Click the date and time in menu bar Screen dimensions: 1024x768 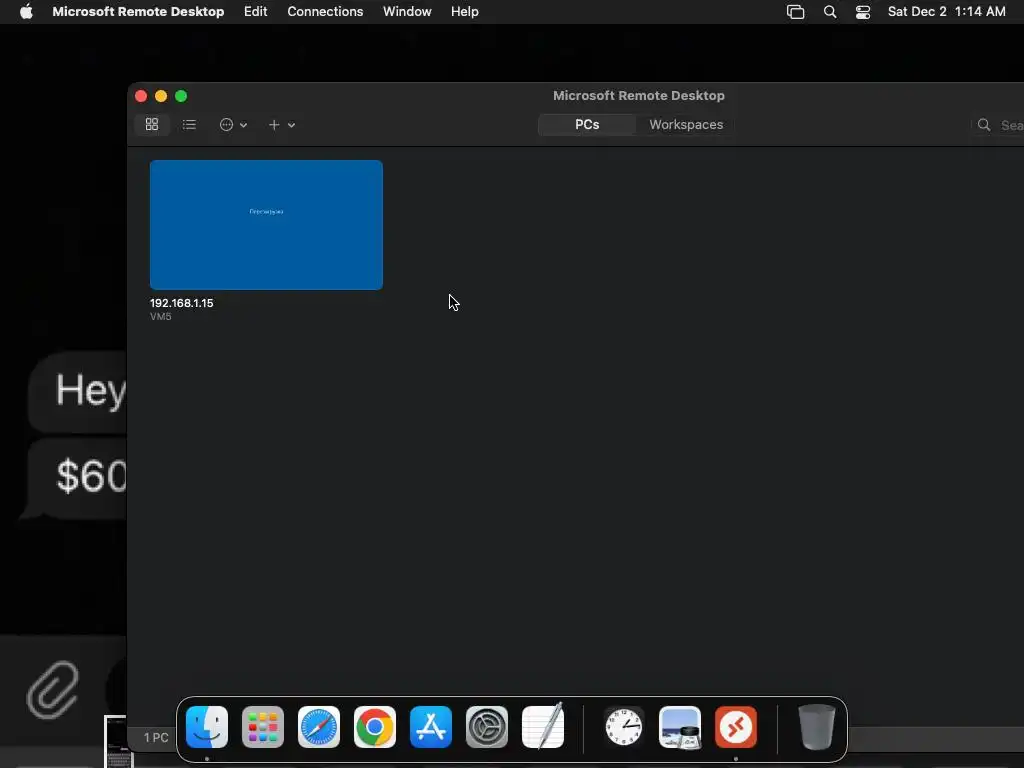pyautogui.click(x=946, y=12)
